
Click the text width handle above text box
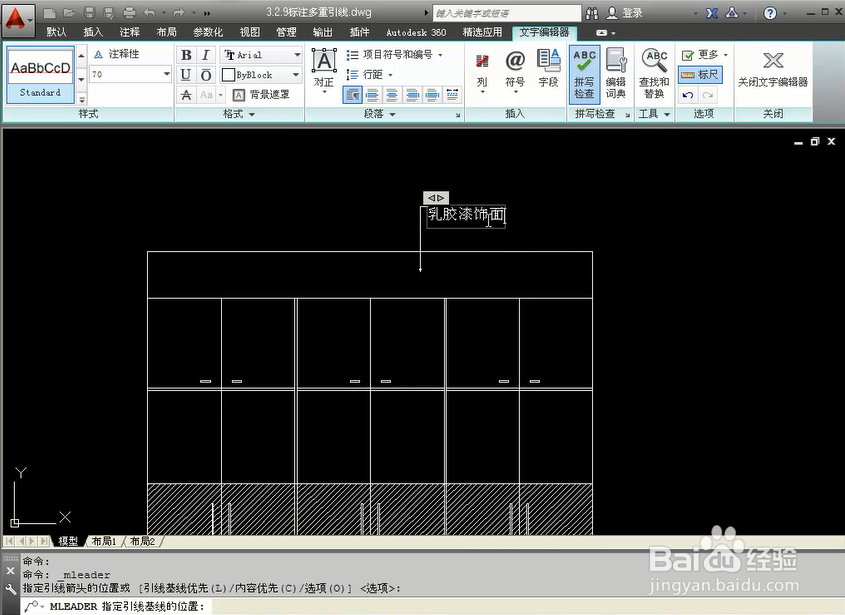coord(436,198)
